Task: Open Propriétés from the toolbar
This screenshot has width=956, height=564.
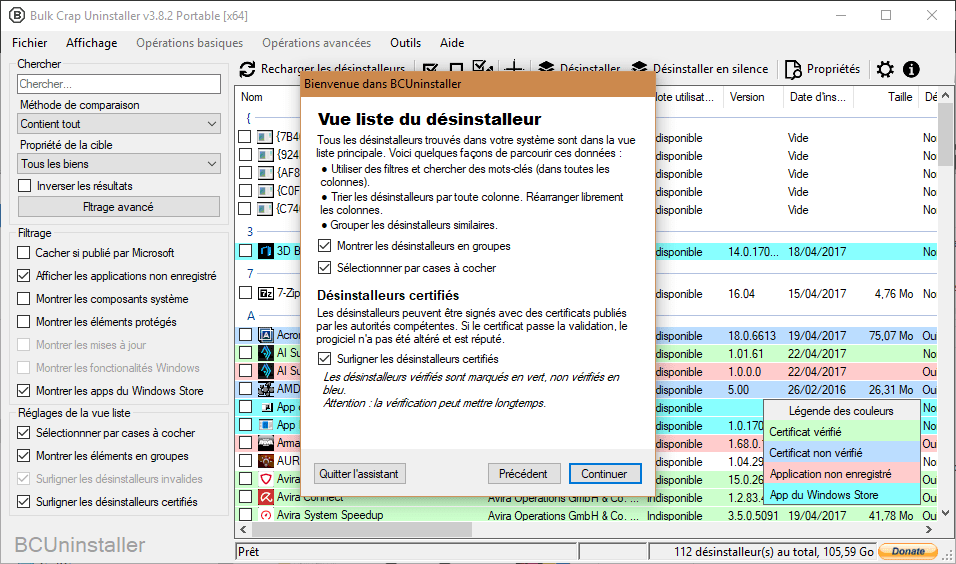Action: pyautogui.click(x=822, y=69)
